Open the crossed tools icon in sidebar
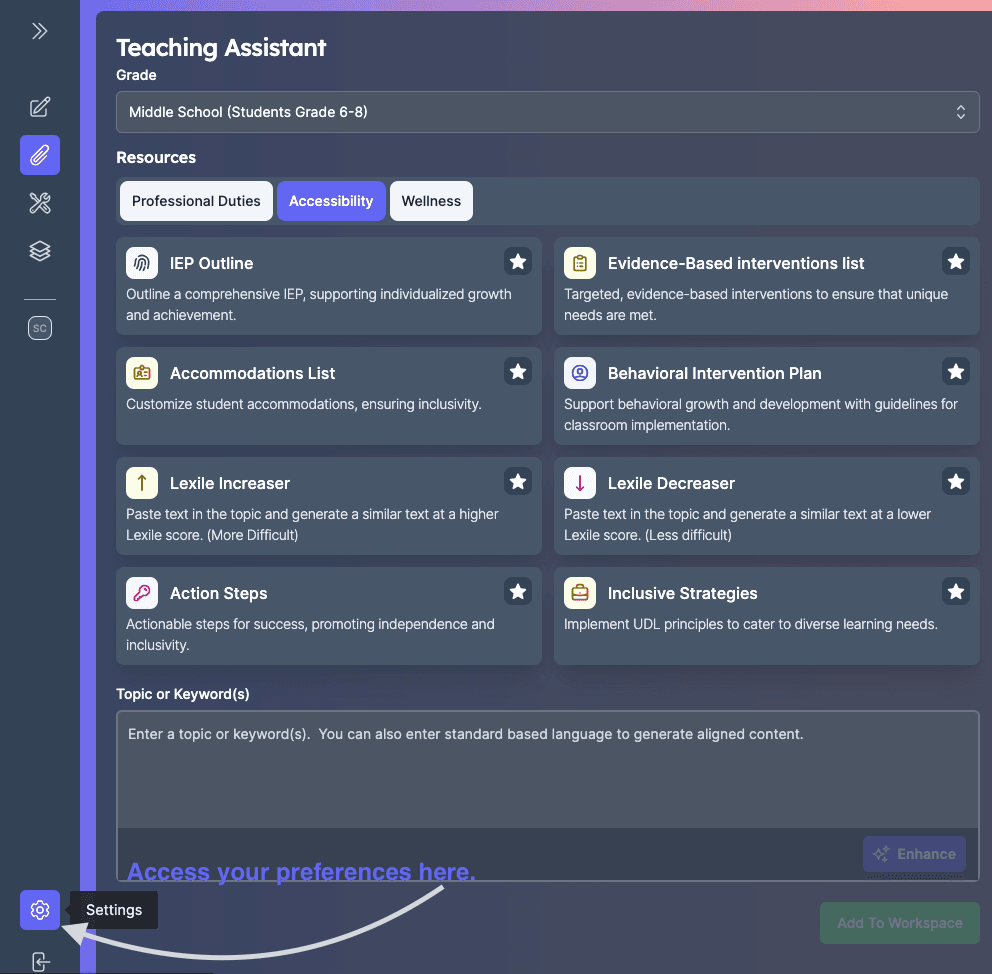 click(x=40, y=203)
